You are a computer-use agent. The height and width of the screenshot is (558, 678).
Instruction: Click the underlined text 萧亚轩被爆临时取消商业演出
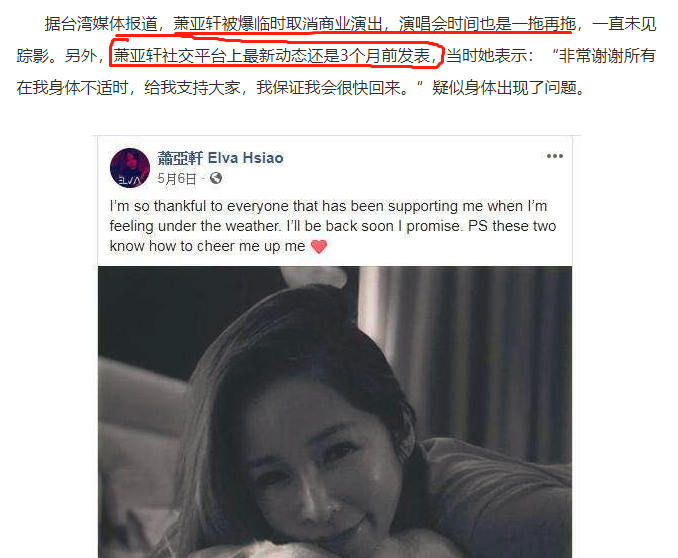(x=278, y=24)
